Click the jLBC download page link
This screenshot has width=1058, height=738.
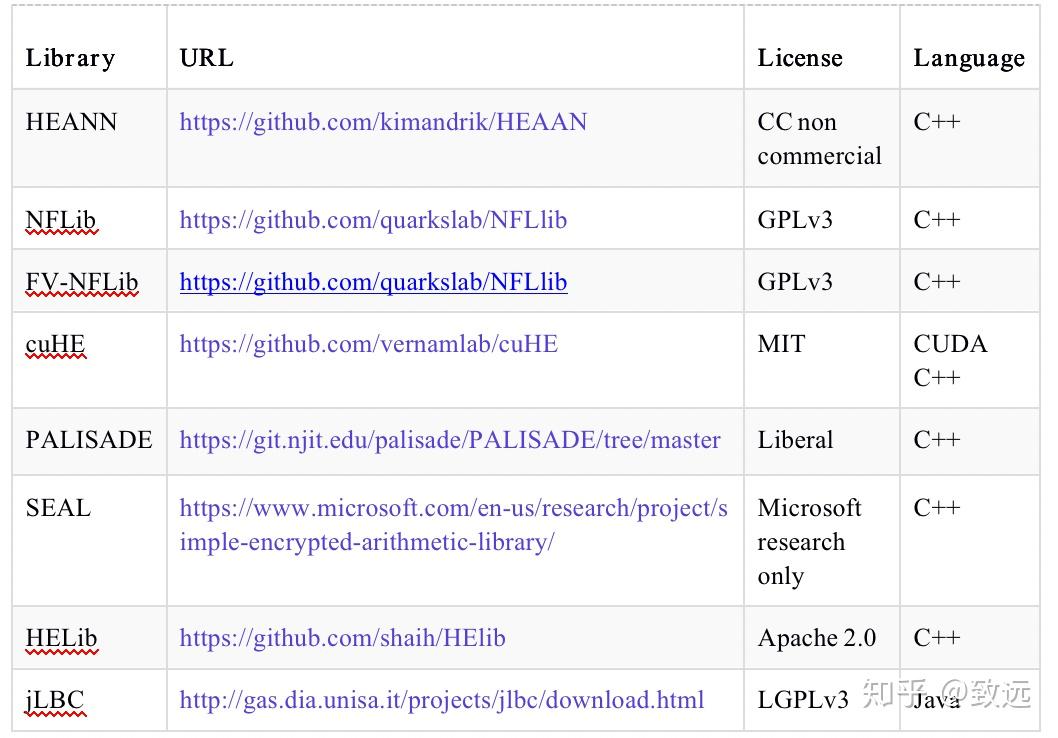(441, 700)
